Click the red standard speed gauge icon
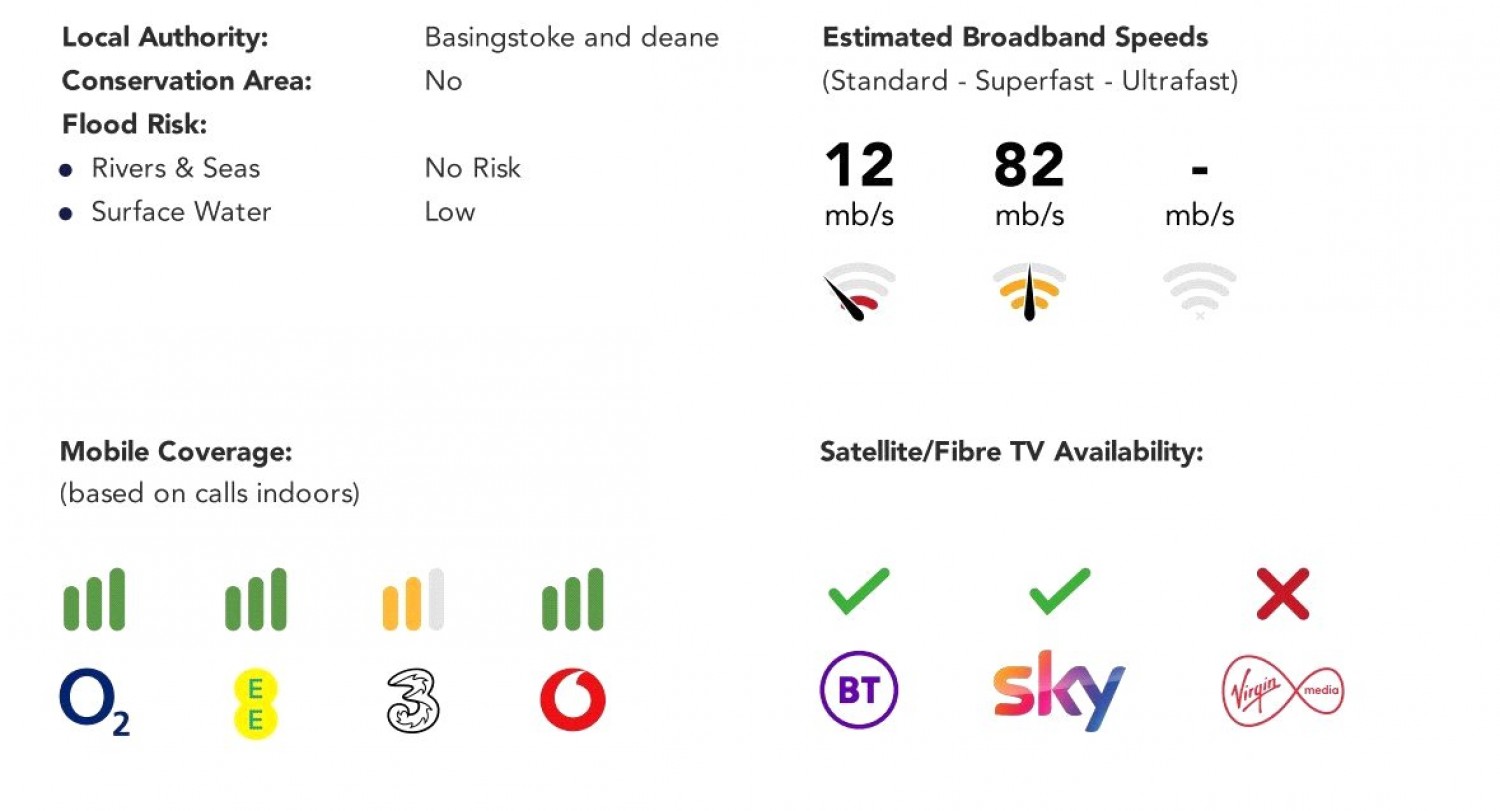This screenshot has width=1500, height=811. pos(859,291)
